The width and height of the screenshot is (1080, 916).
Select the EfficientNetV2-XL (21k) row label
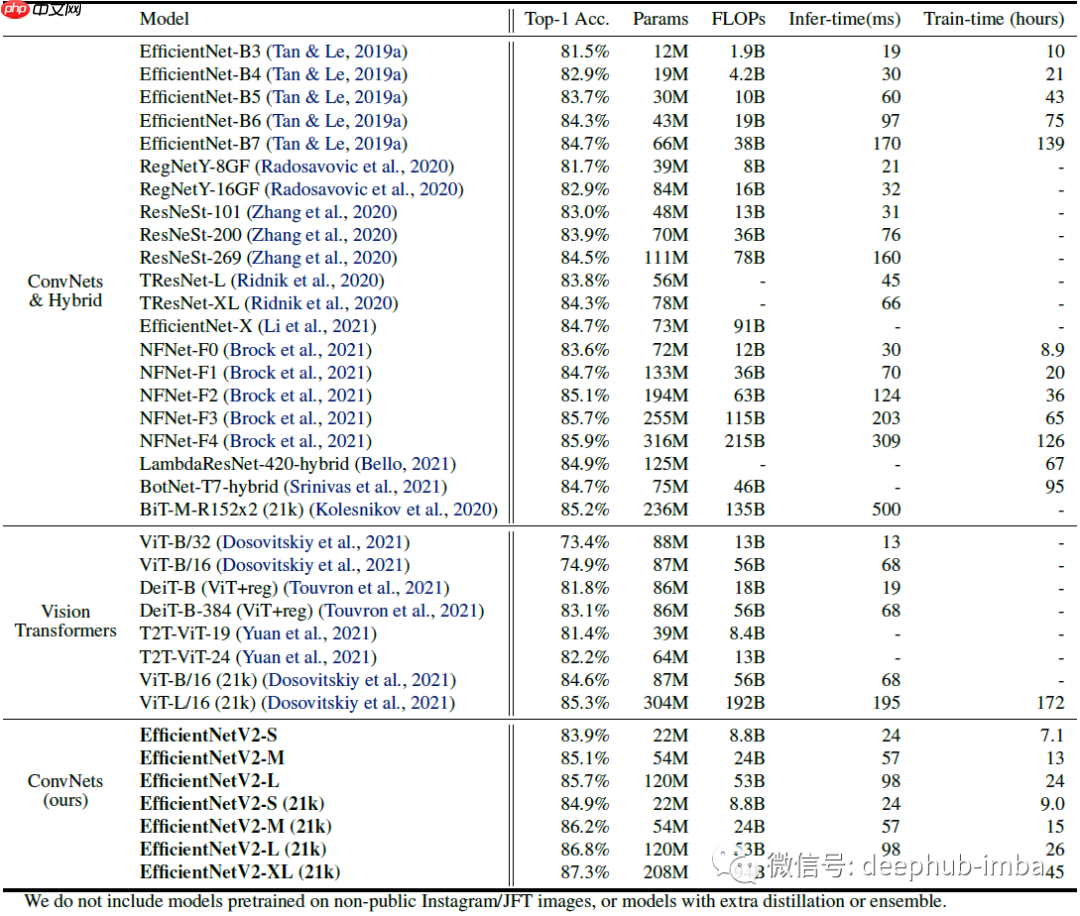[x=240, y=872]
